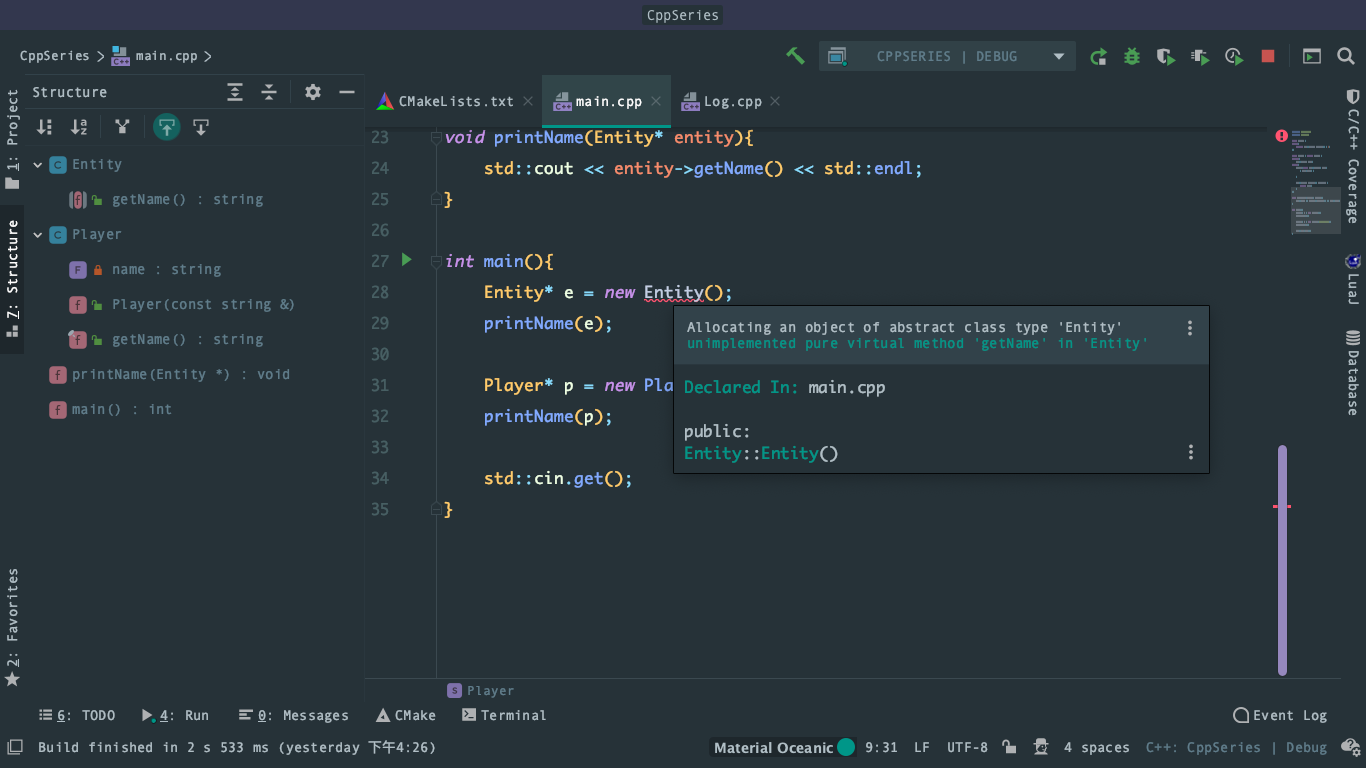
Task: Open C/C++ Coverage side panel
Action: (1352, 156)
